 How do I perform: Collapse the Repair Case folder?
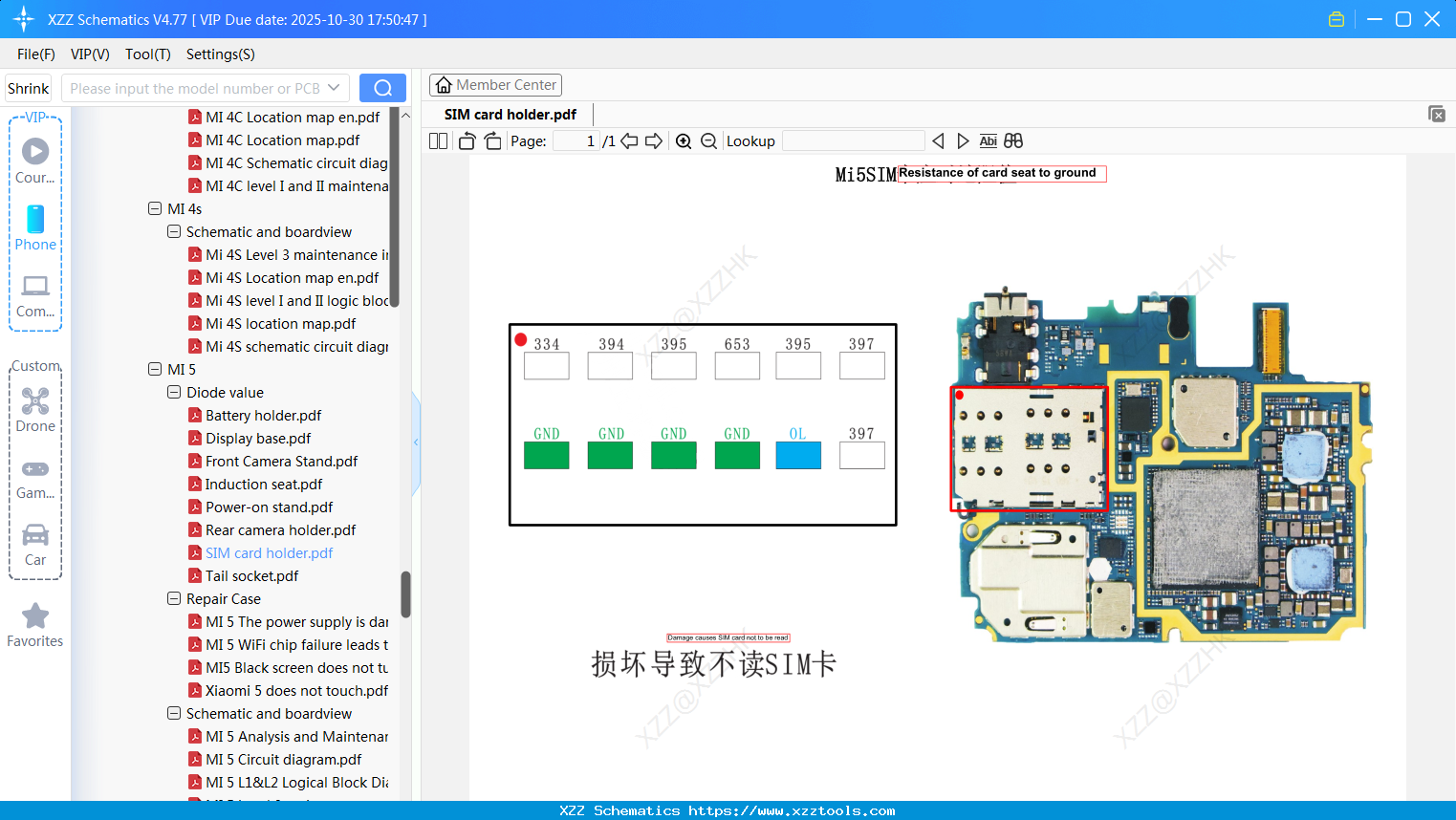click(174, 599)
